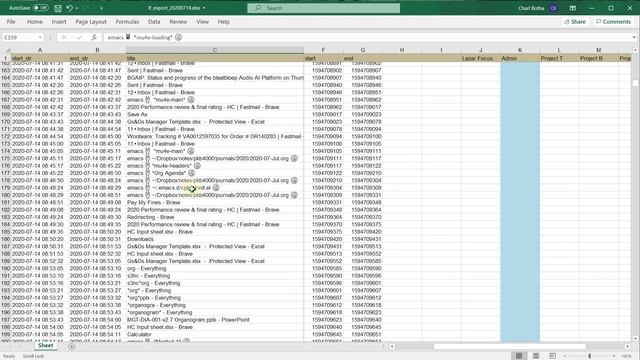Viewport: 640px width, 360px height.
Task: Click the horizontal scrollbar left arrow
Action: coord(392,347)
